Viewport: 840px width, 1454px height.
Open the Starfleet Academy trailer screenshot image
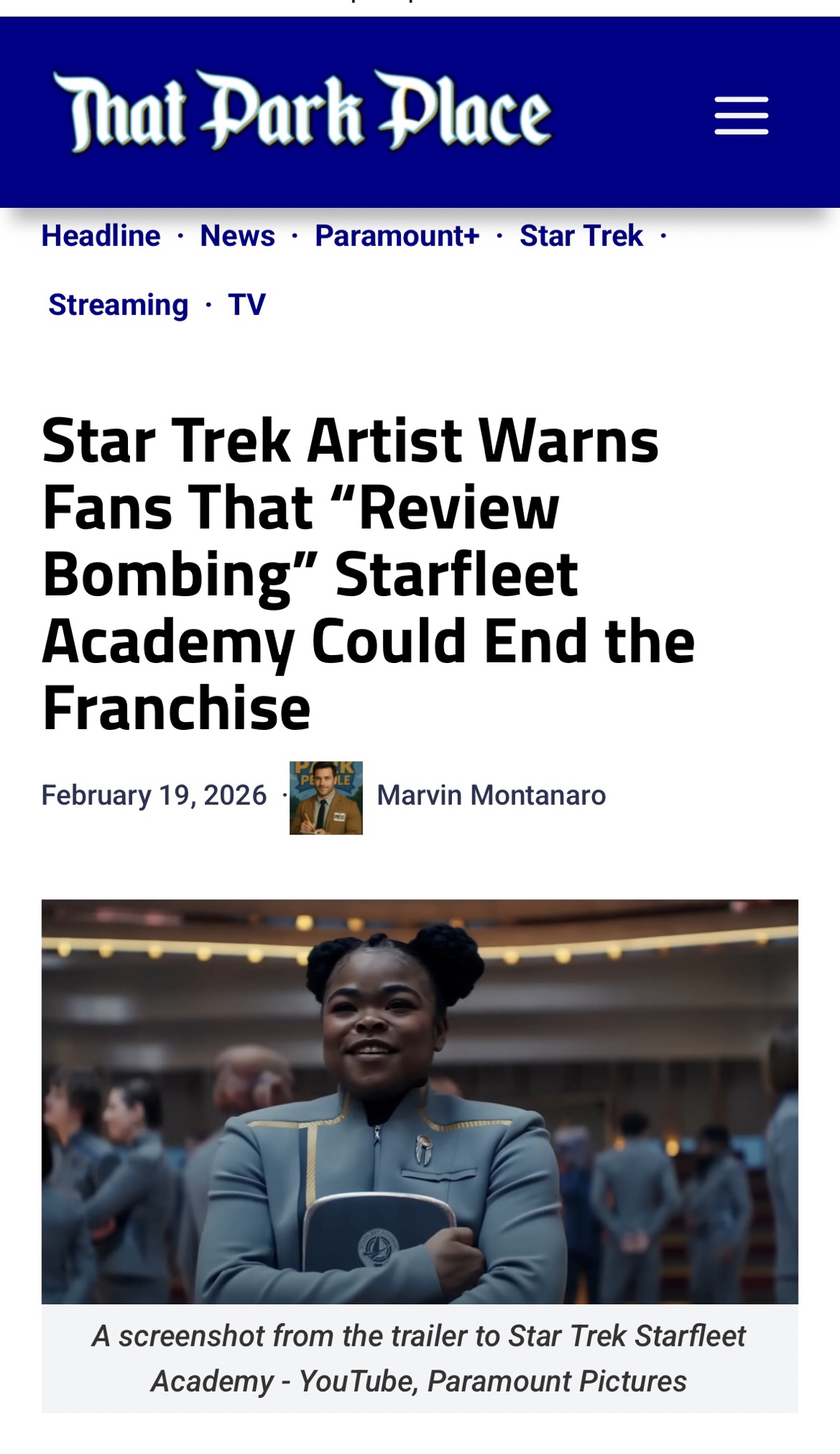click(420, 1101)
